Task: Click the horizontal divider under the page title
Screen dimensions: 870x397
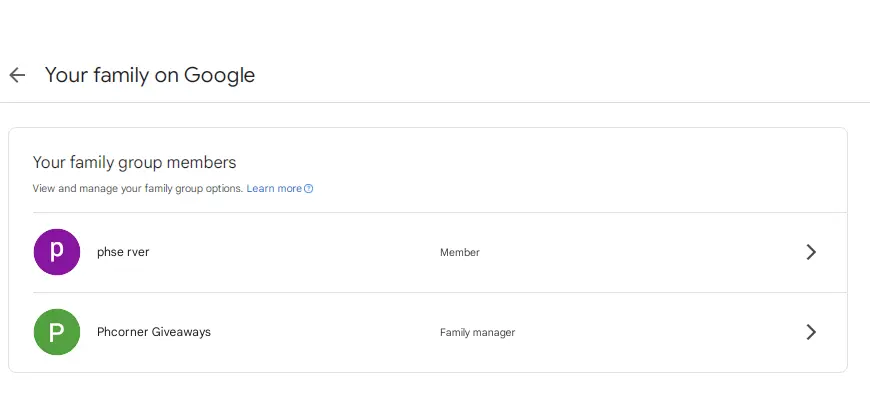Action: coord(435,102)
